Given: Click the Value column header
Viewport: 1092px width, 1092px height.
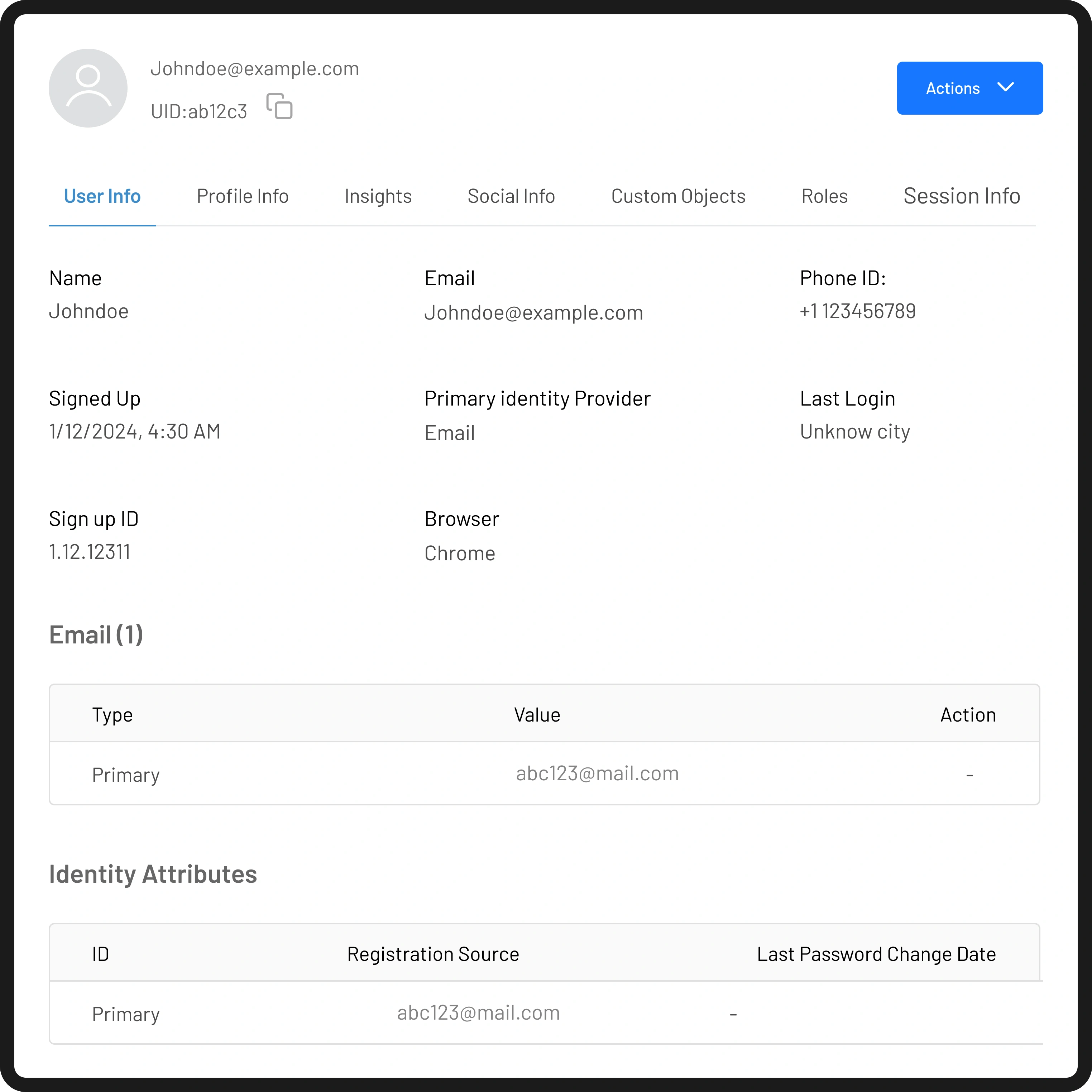Looking at the screenshot, I should tap(537, 714).
